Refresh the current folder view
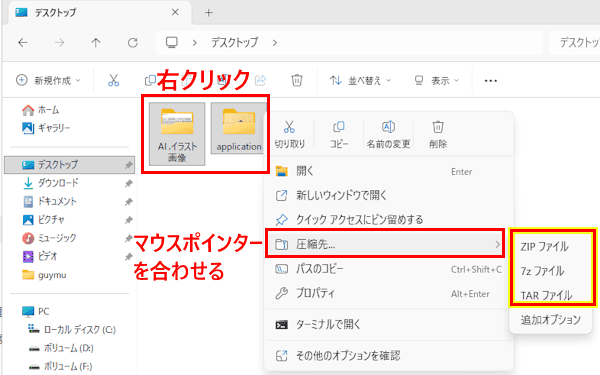The height and width of the screenshot is (375, 600). [x=133, y=42]
